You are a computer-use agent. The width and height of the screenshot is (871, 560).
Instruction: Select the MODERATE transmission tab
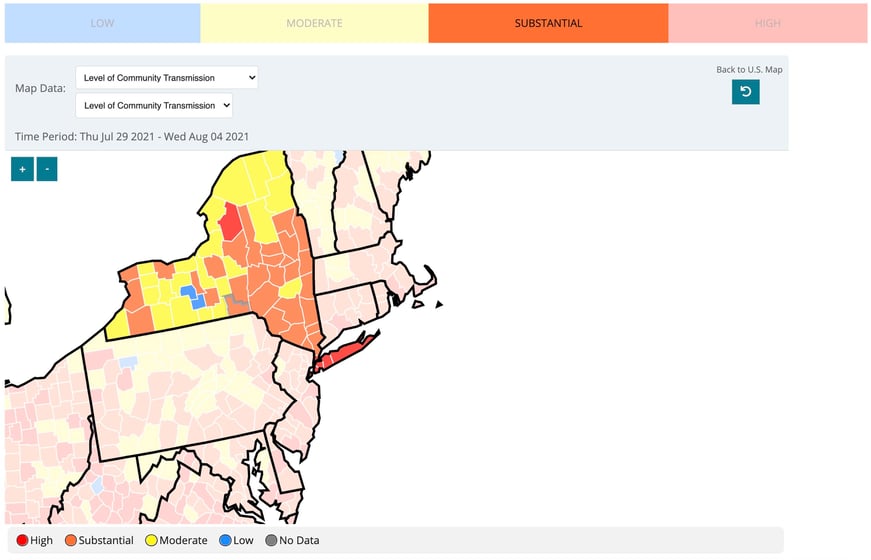tap(314, 23)
